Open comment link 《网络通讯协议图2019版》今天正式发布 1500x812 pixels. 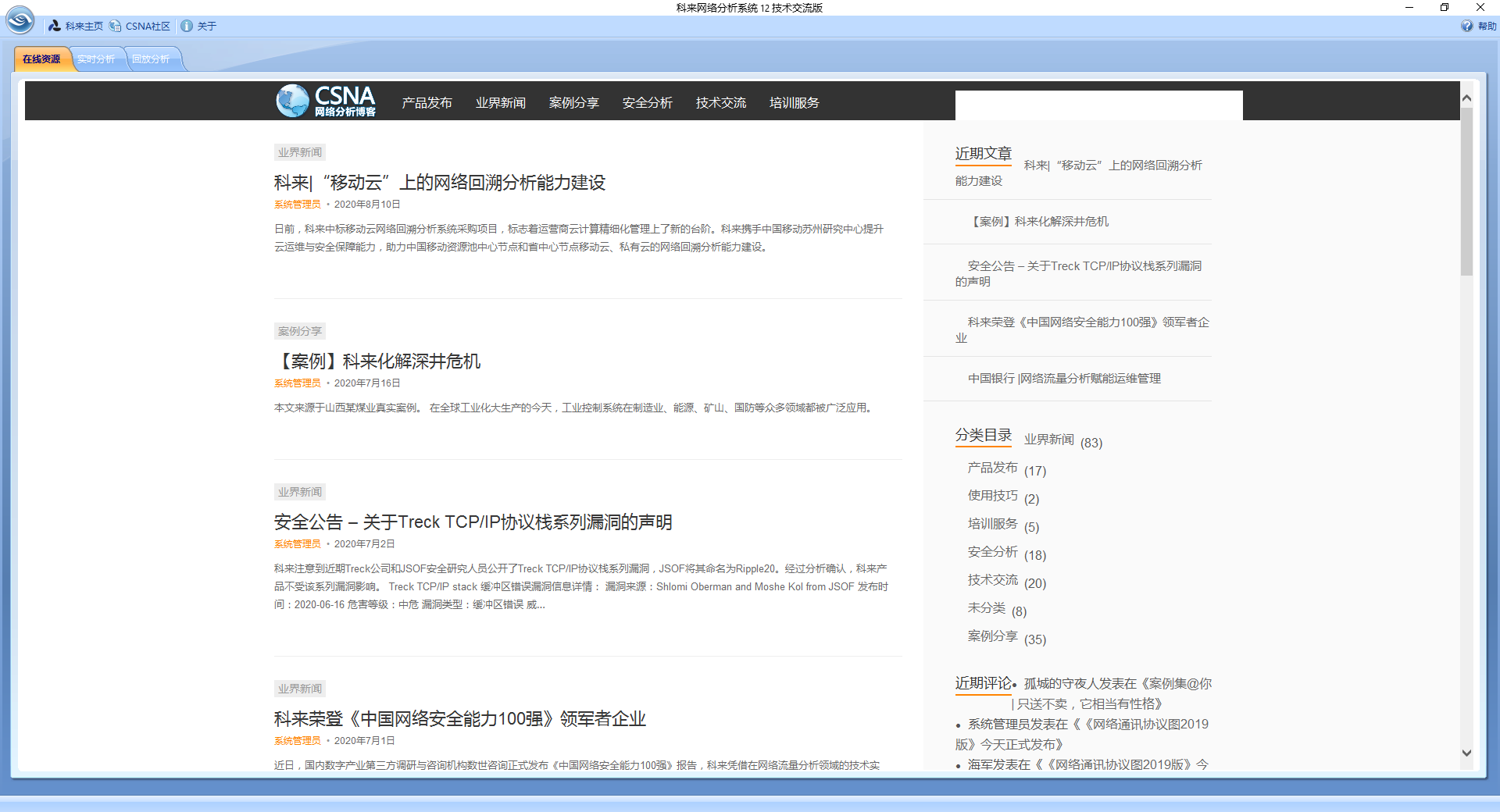coord(1082,735)
